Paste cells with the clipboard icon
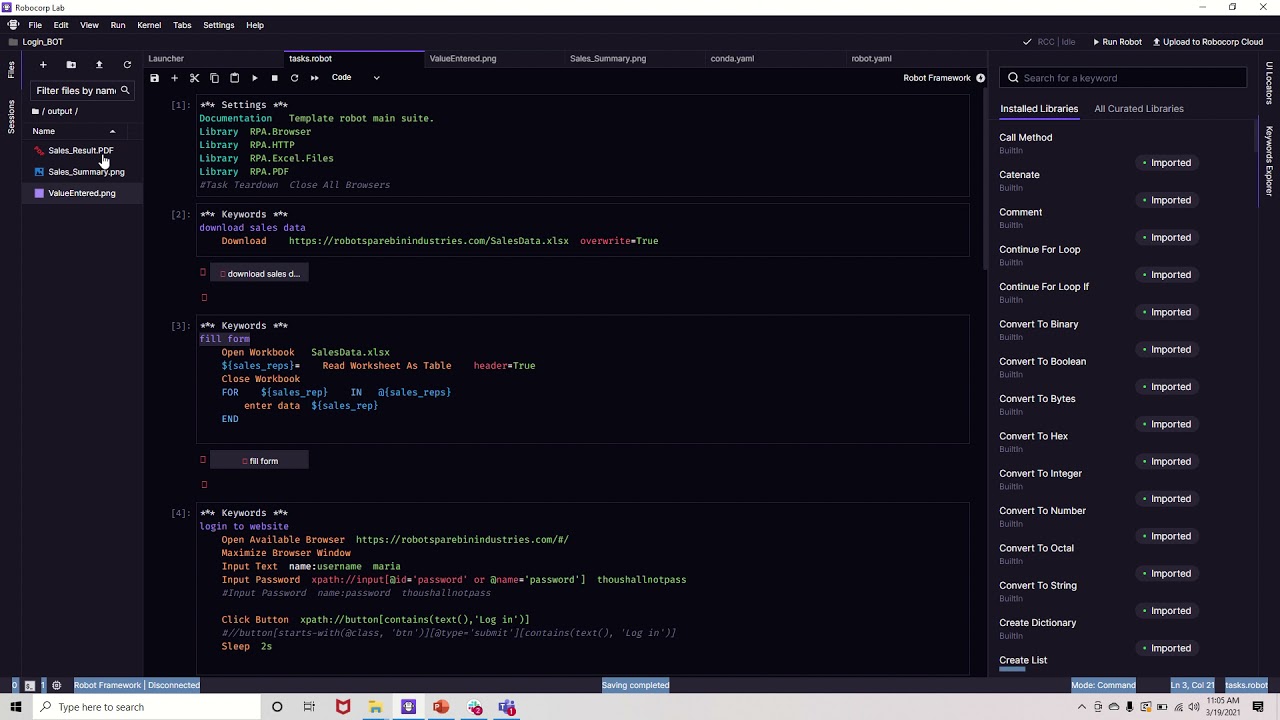This screenshot has width=1280, height=720. click(234, 78)
